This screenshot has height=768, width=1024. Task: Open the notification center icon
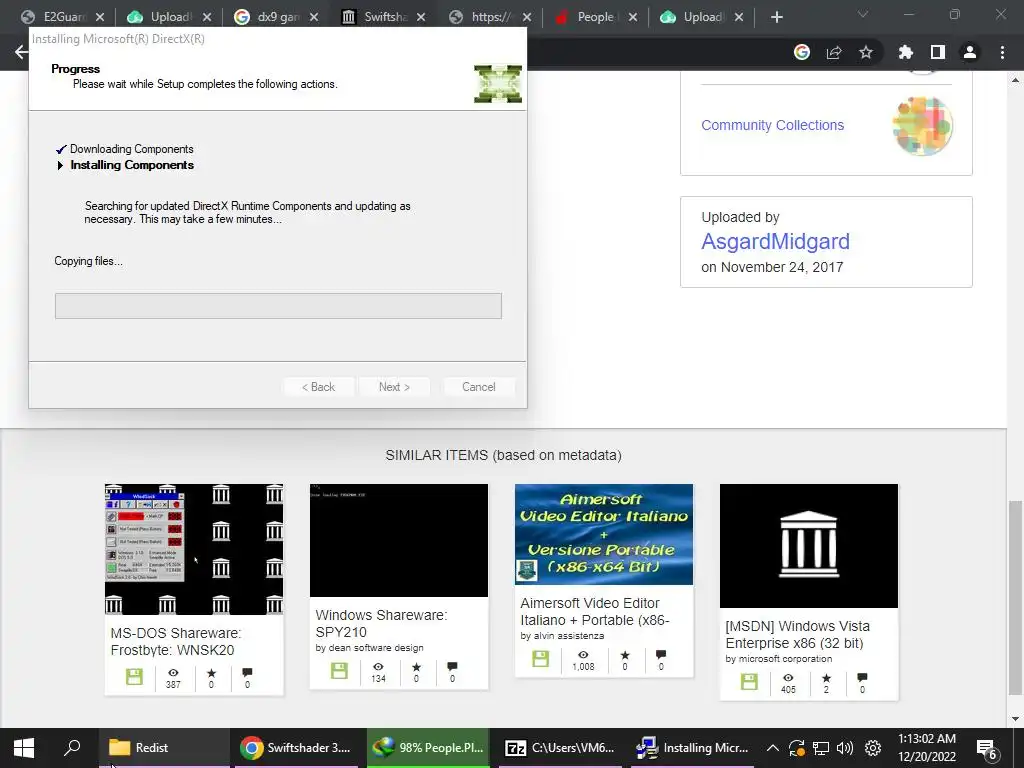pos(987,748)
